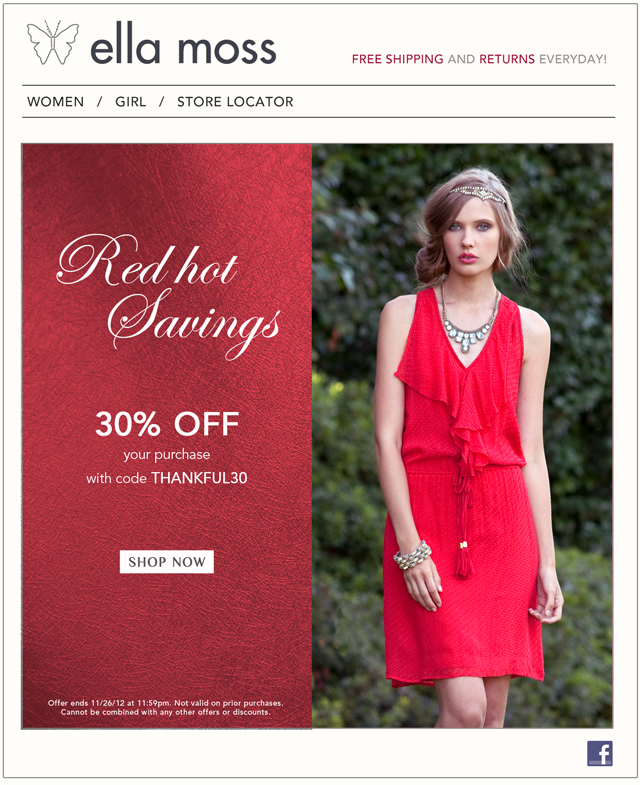Click the Facebook icon

pyautogui.click(x=599, y=753)
